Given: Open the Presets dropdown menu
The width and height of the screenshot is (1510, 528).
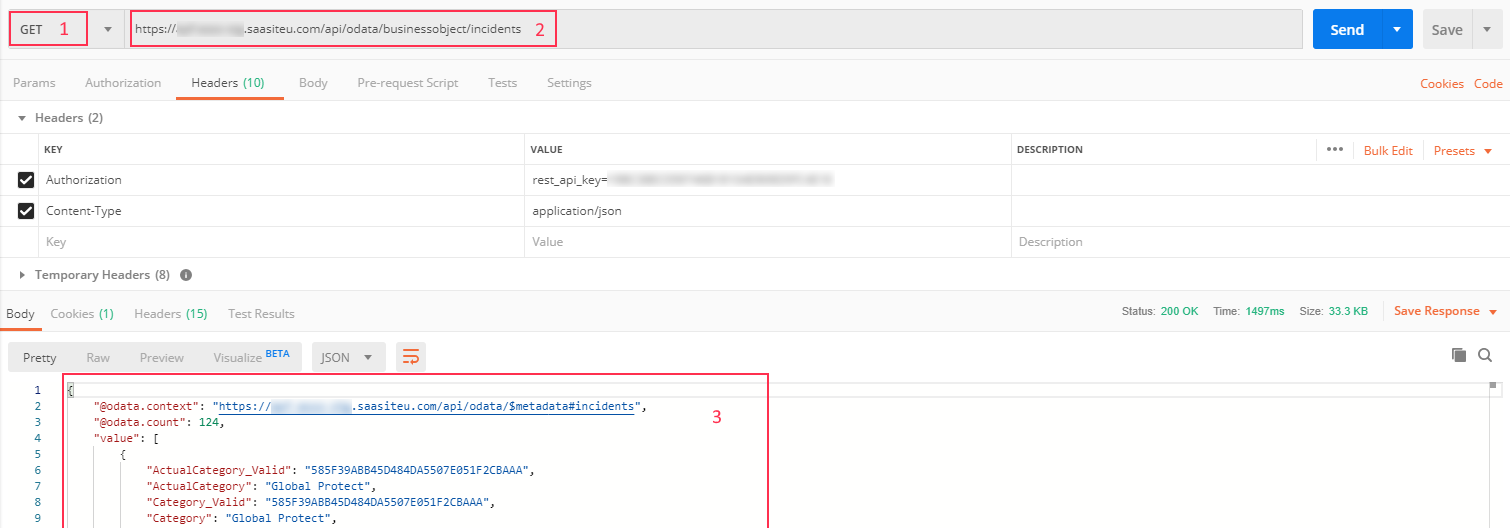Looking at the screenshot, I should 1462,150.
